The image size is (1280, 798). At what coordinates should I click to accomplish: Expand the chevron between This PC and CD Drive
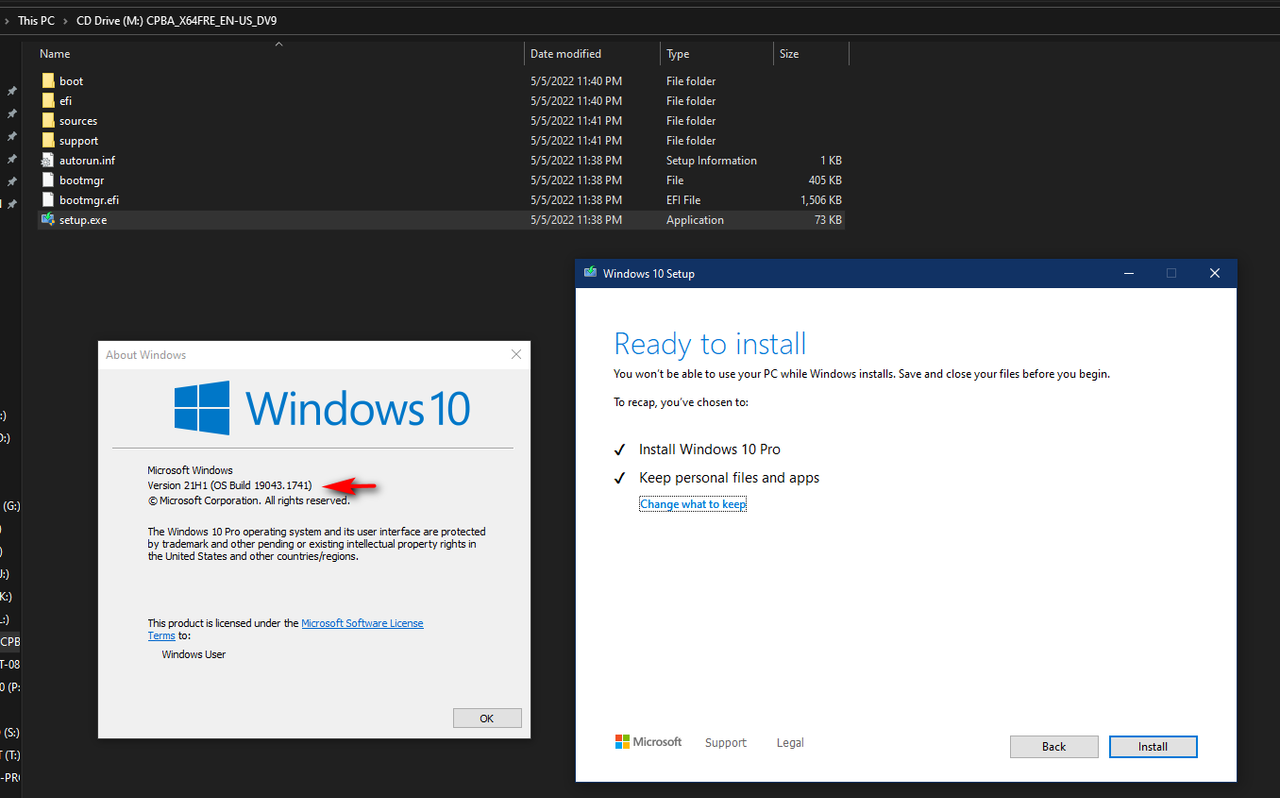click(66, 20)
